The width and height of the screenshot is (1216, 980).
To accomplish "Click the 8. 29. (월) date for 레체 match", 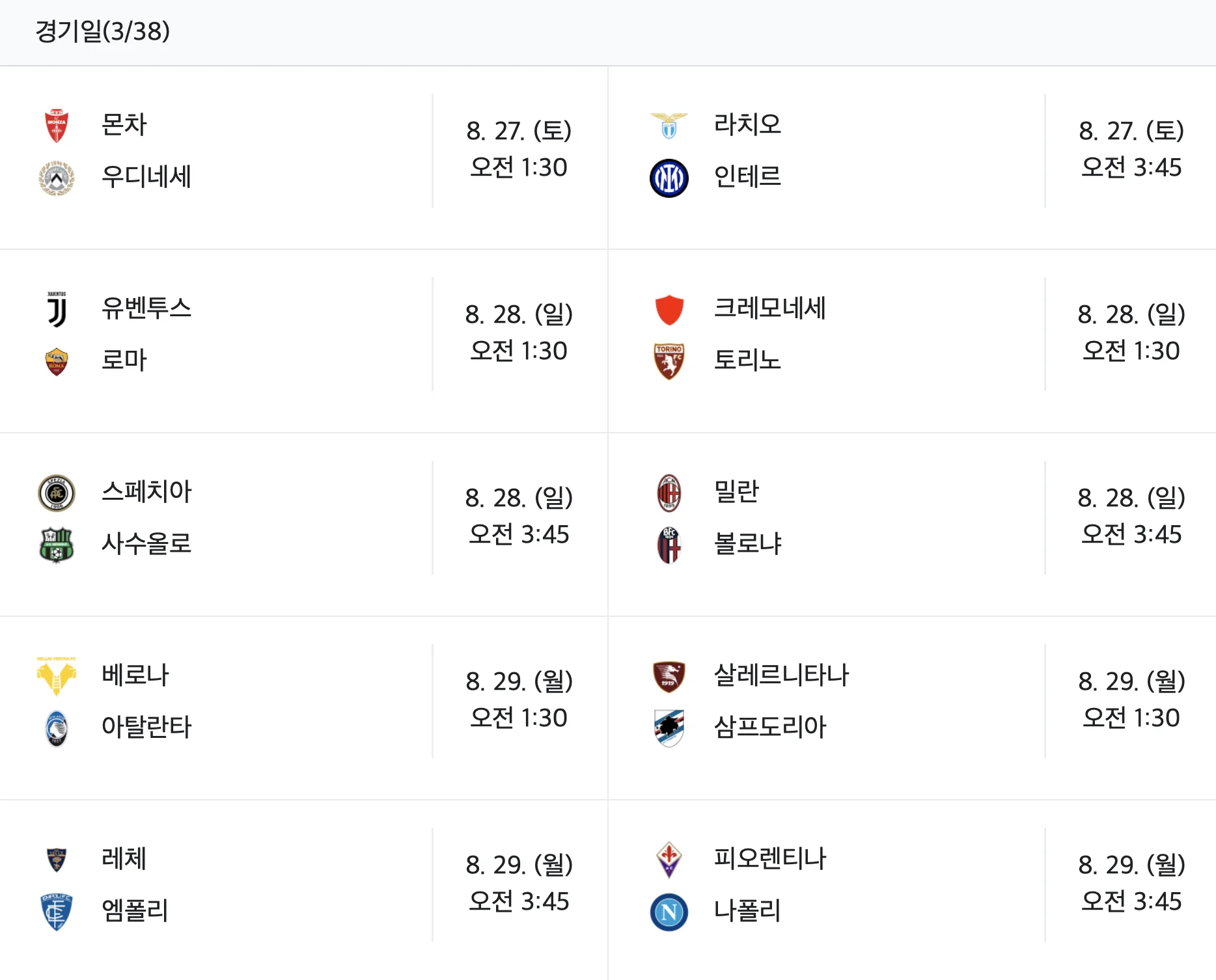I will pyautogui.click(x=519, y=865).
